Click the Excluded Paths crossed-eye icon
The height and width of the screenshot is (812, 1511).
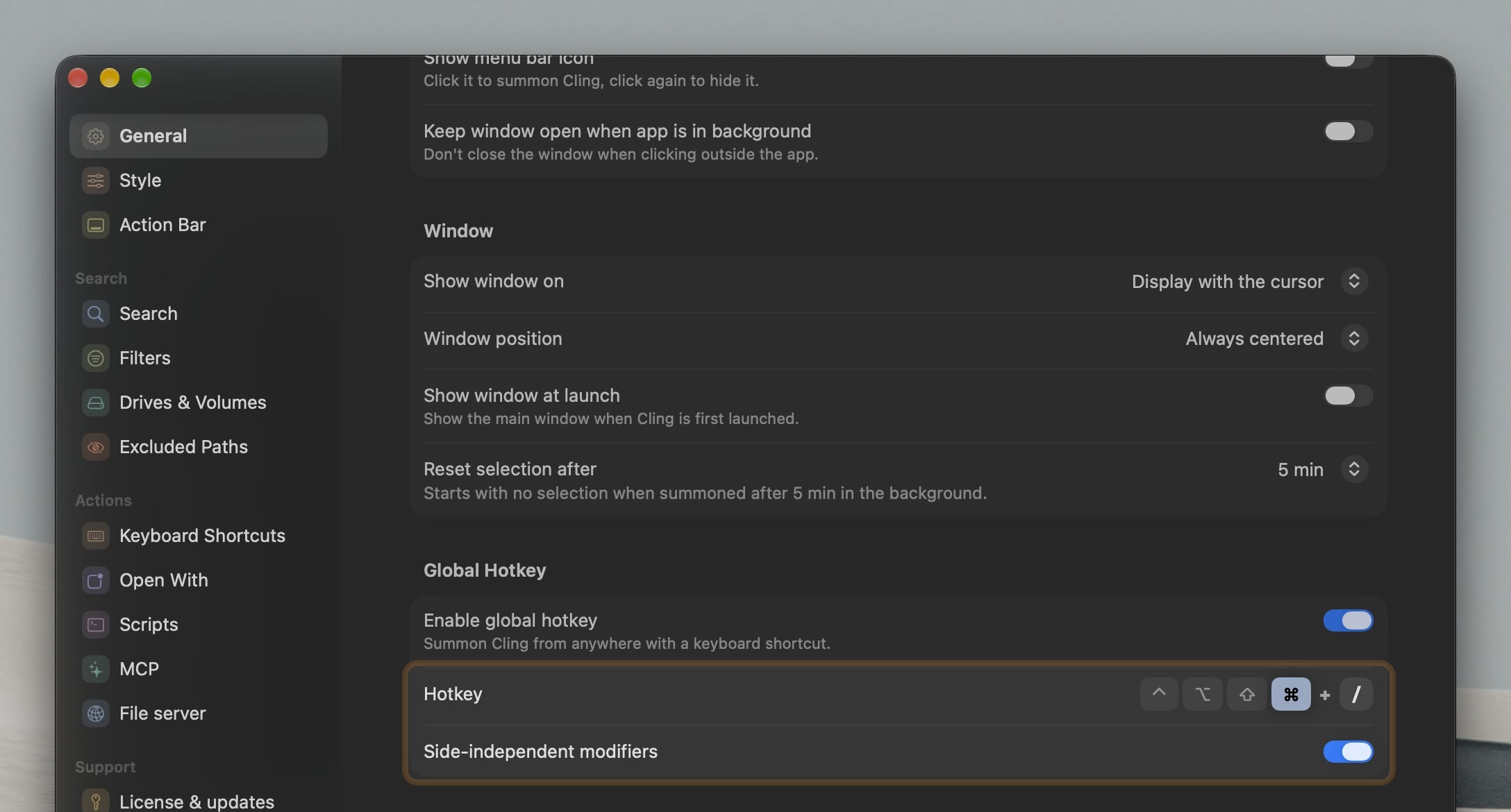click(x=96, y=447)
